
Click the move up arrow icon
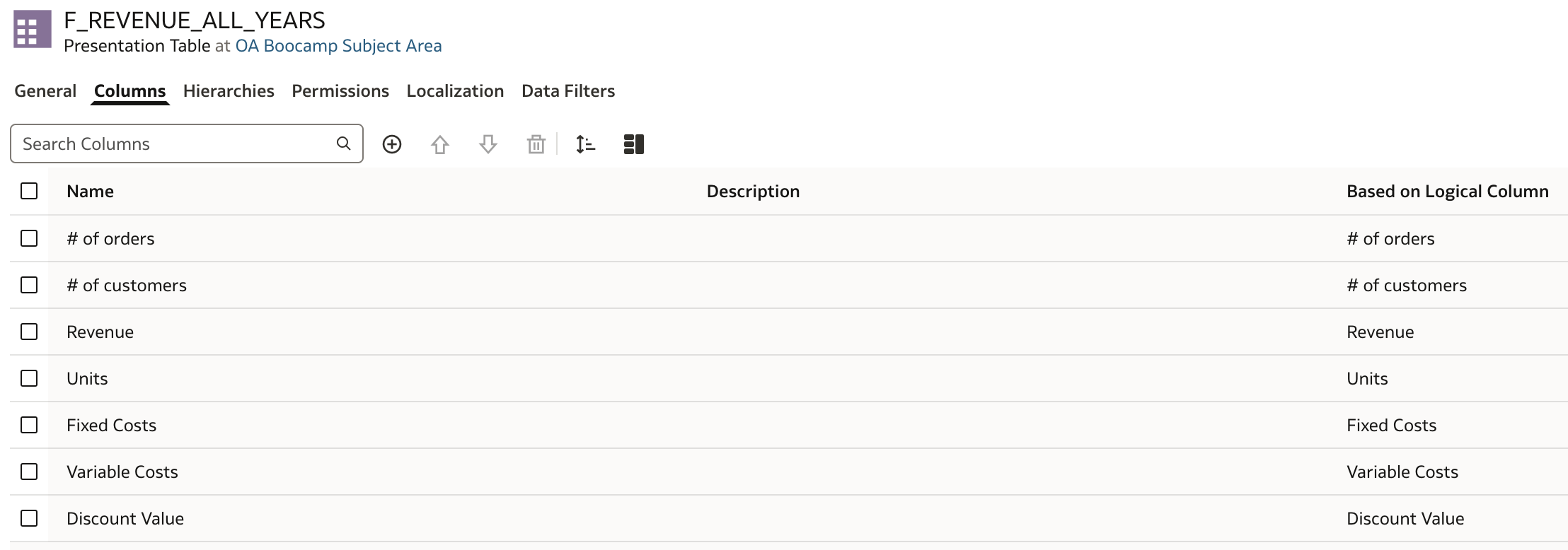440,144
